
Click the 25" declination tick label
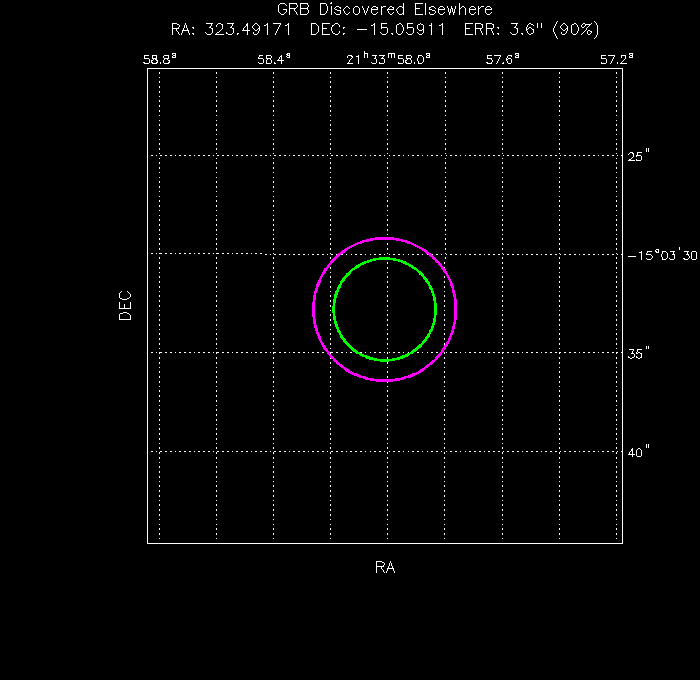coord(638,156)
